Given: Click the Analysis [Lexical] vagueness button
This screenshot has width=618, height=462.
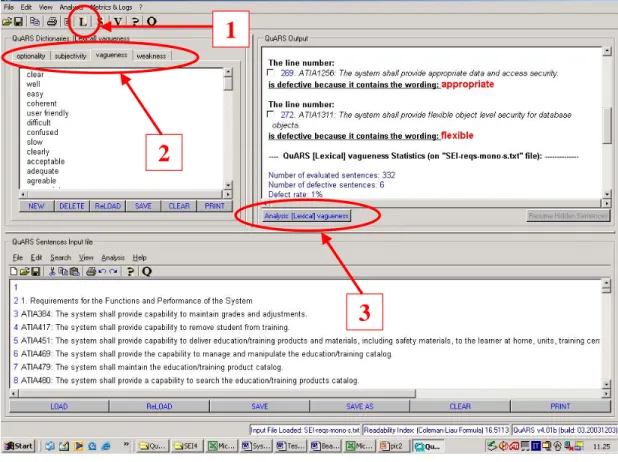Looking at the screenshot, I should click(307, 216).
